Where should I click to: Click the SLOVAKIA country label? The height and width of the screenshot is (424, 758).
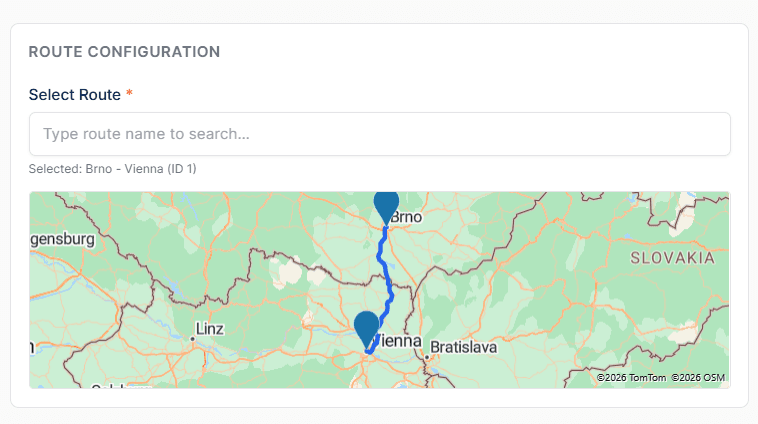click(672, 258)
